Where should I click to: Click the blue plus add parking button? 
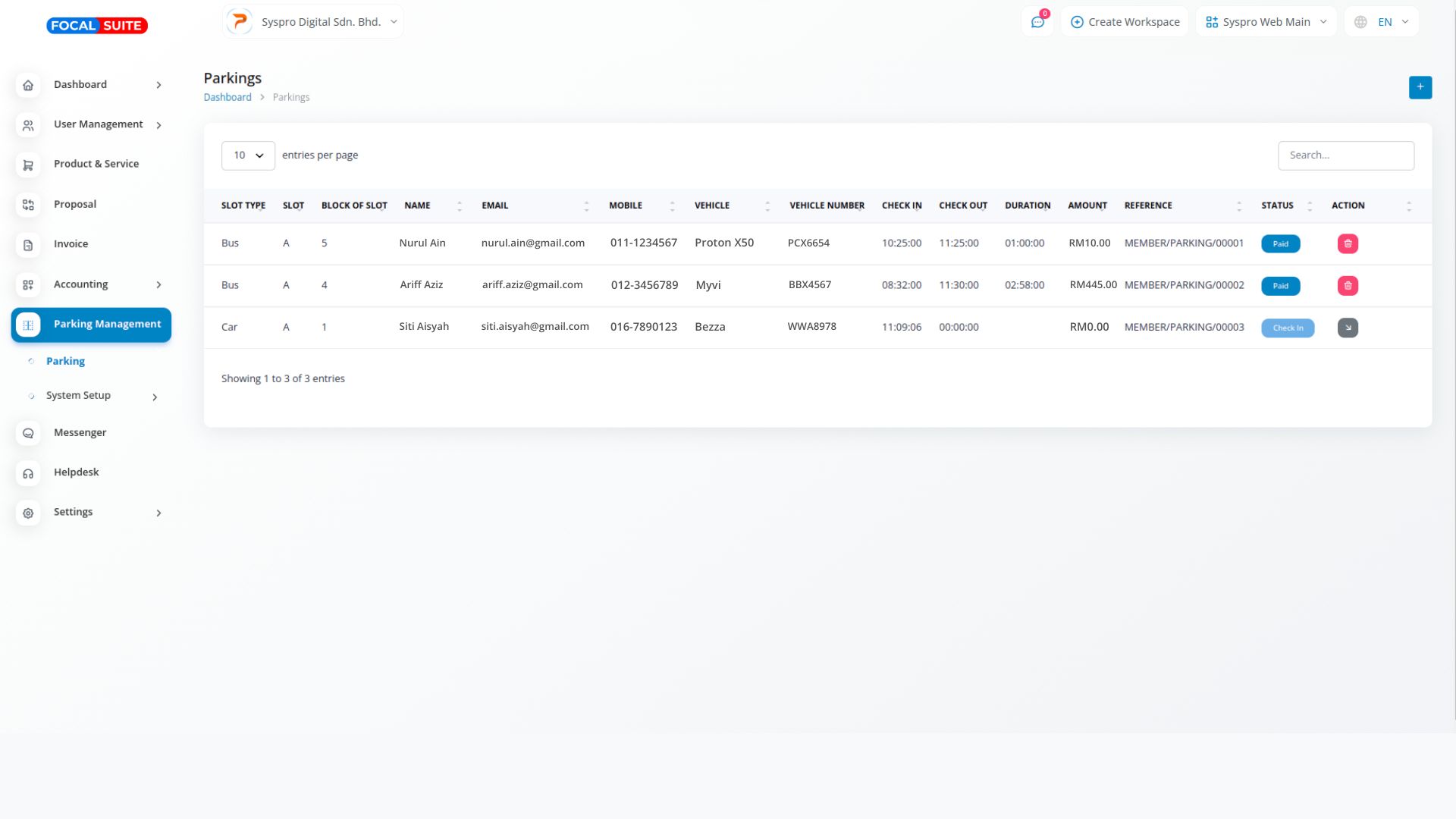[x=1420, y=87]
